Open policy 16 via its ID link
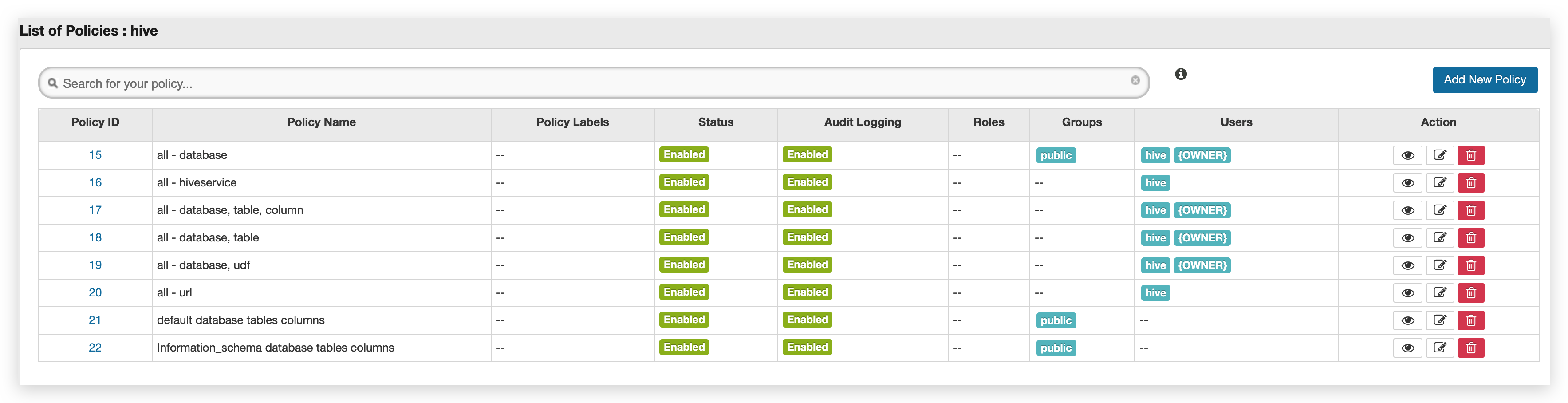The image size is (1568, 403). pos(95,182)
